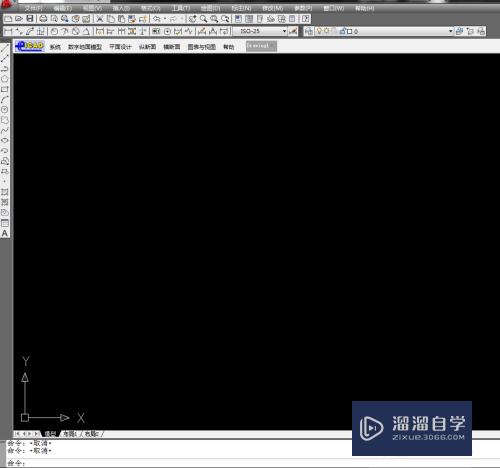Viewport: 500px width, 468px height.
Task: Click the Copy icon next to scissors
Action: pyautogui.click(x=111, y=19)
